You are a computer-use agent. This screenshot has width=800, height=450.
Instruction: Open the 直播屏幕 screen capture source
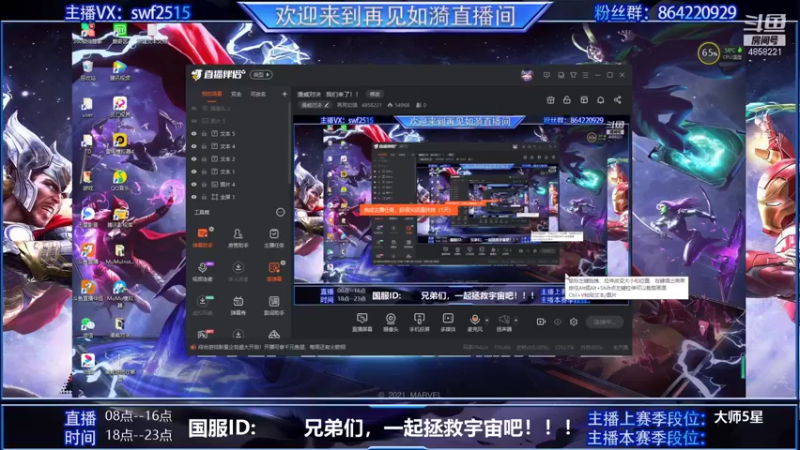362,322
